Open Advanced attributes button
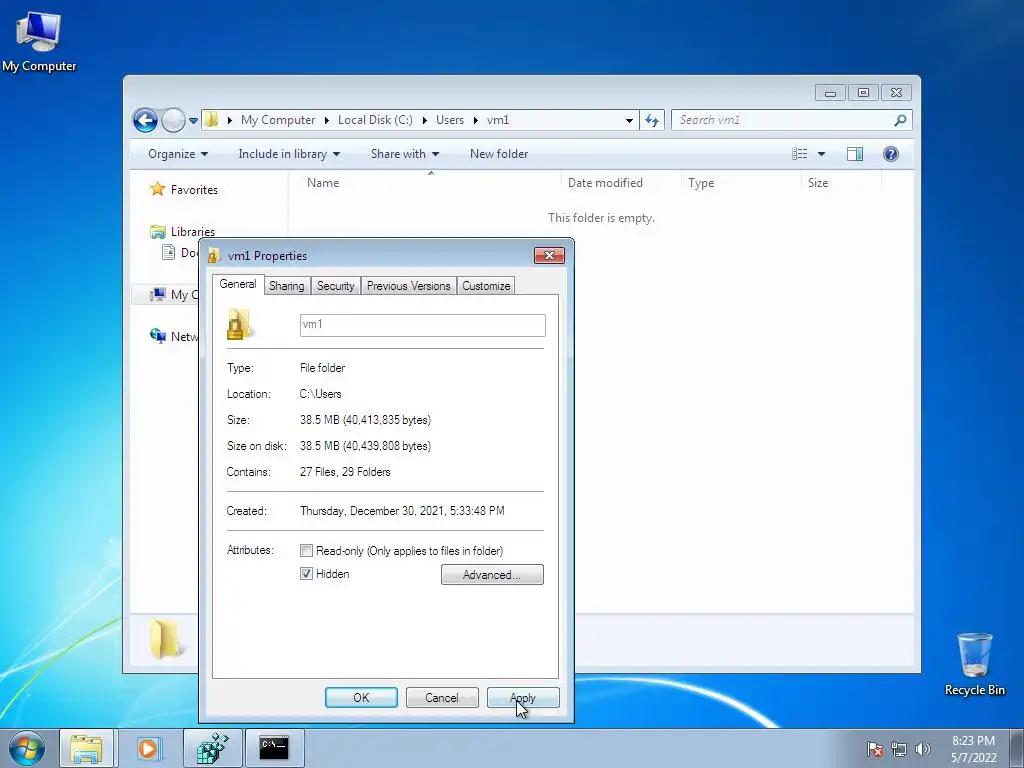 [x=492, y=575]
